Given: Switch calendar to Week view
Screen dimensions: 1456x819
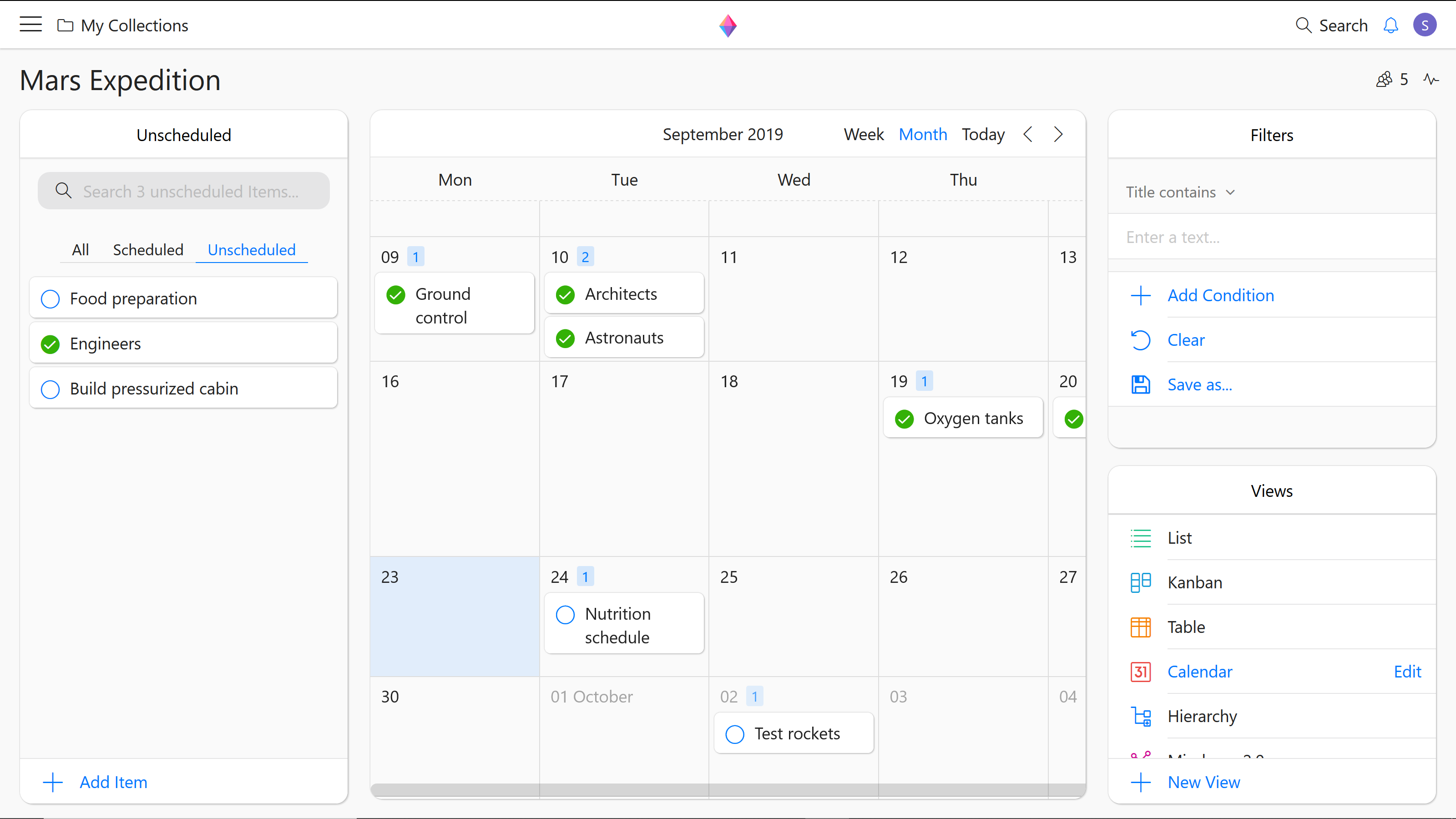Looking at the screenshot, I should pyautogui.click(x=863, y=135).
